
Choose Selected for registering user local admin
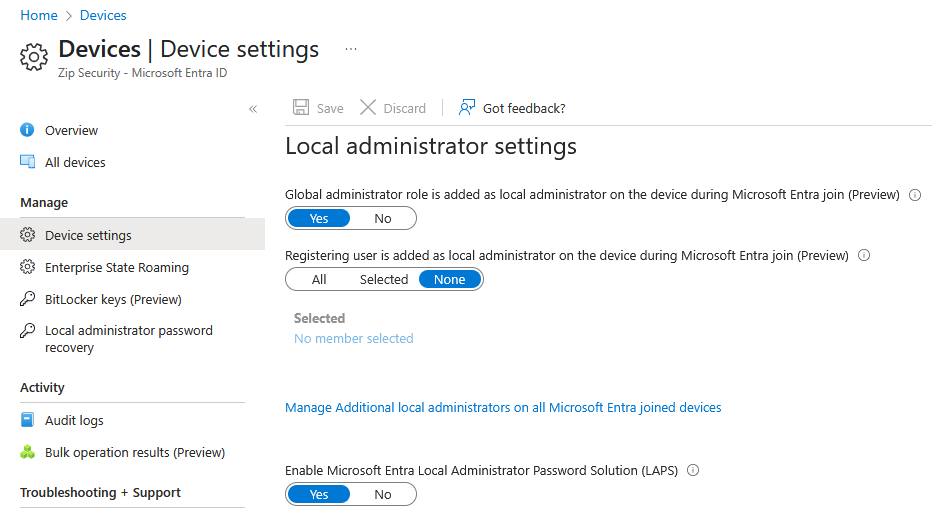click(x=384, y=279)
